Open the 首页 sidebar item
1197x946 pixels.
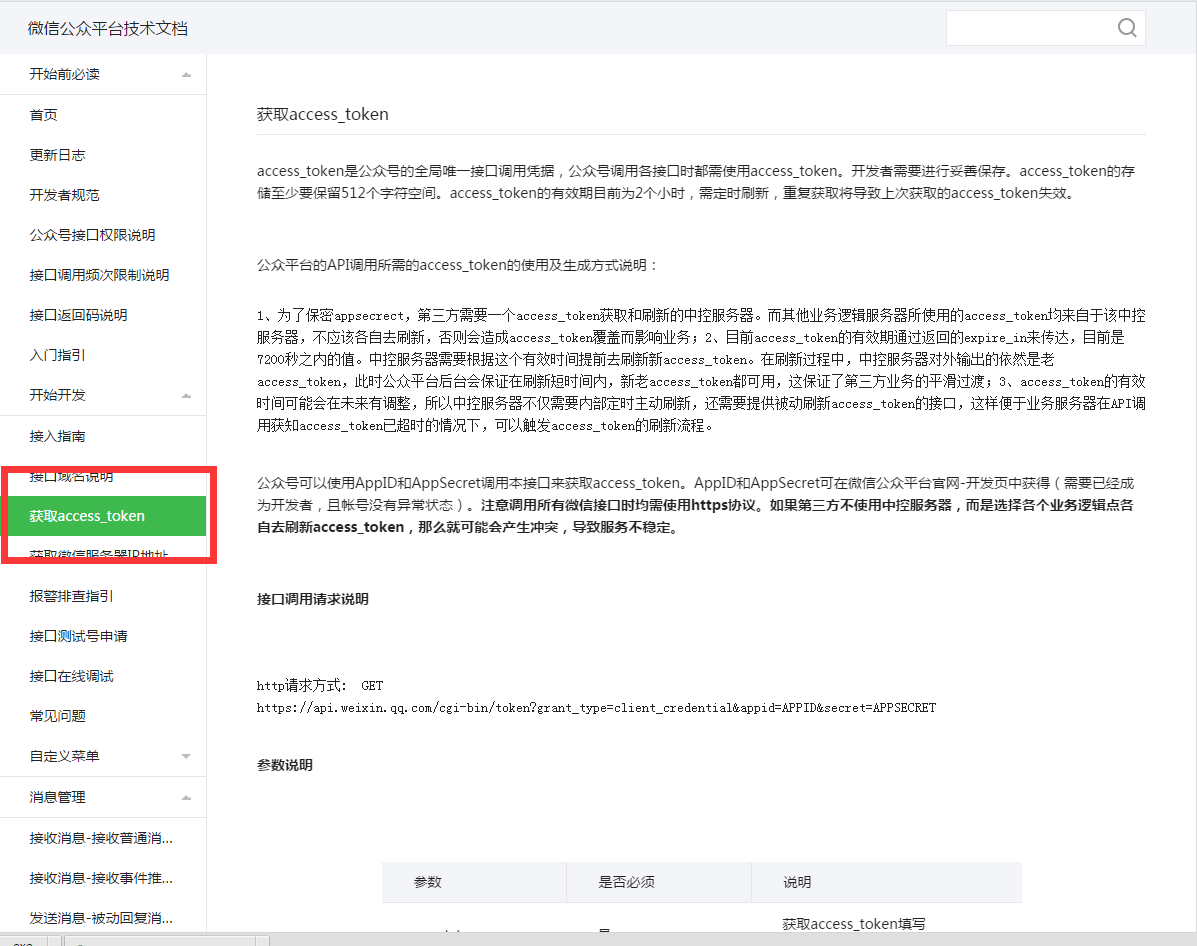pos(44,115)
